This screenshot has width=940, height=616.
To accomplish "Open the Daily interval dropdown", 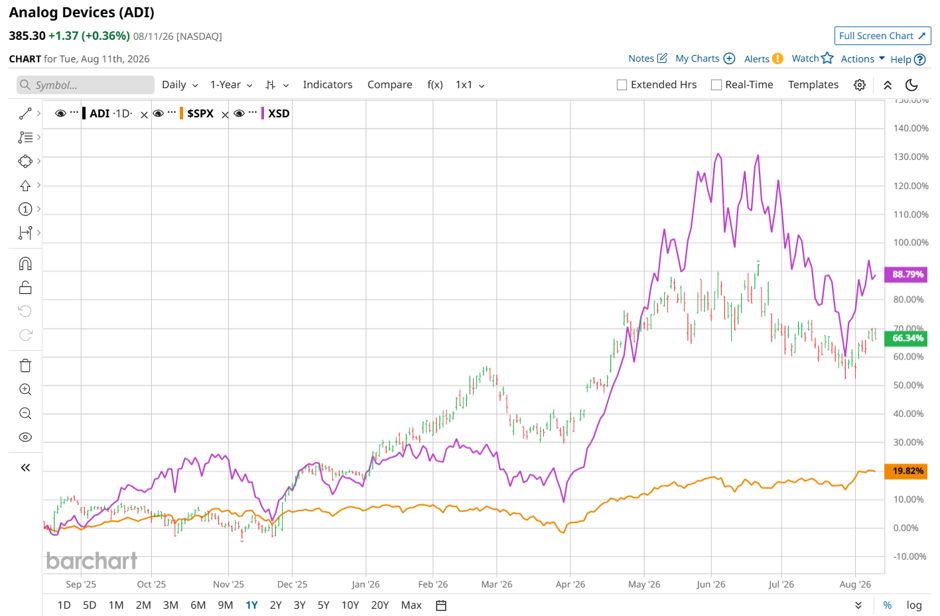I will pyautogui.click(x=180, y=84).
